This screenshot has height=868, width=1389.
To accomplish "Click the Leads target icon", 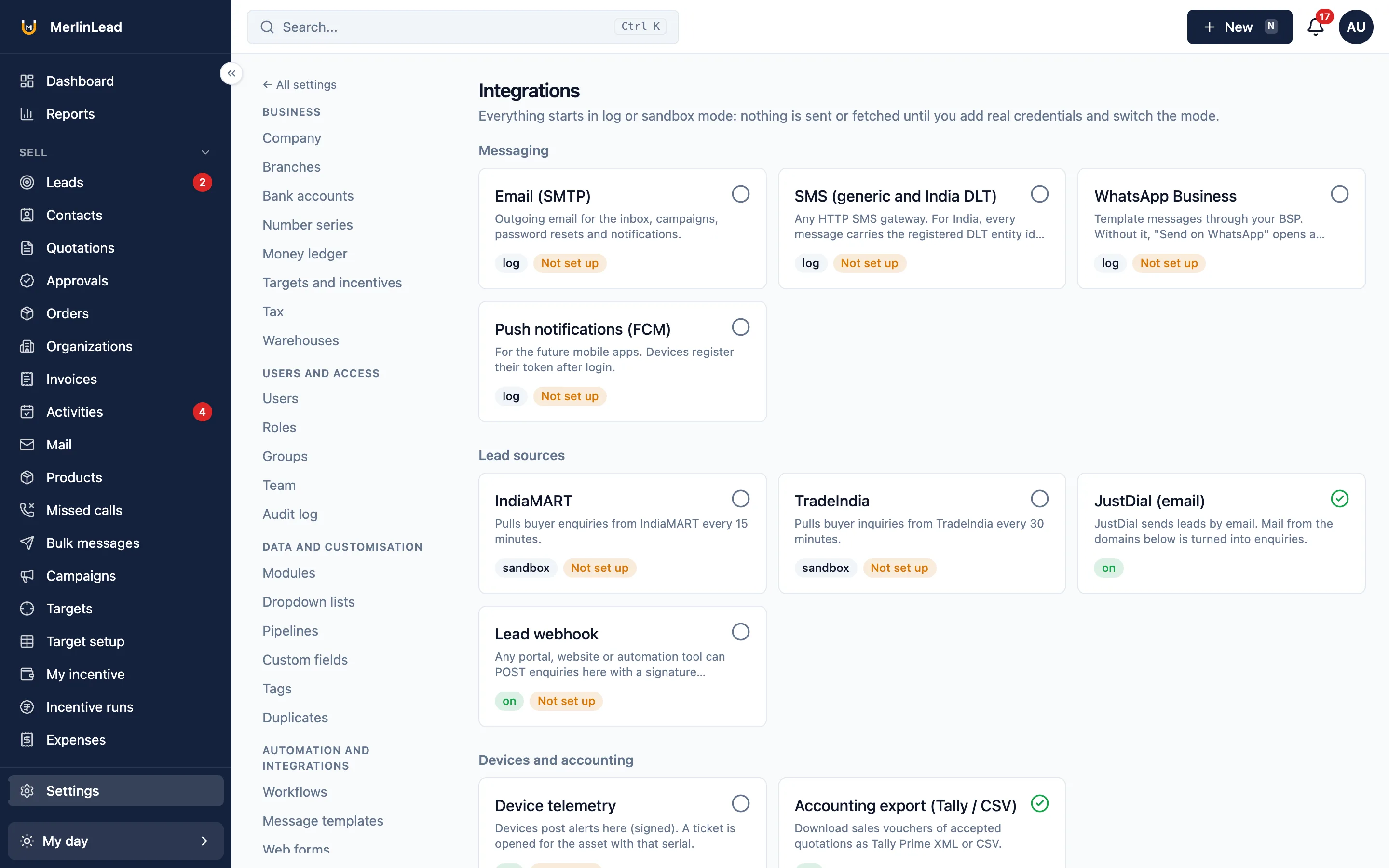I will point(27,182).
